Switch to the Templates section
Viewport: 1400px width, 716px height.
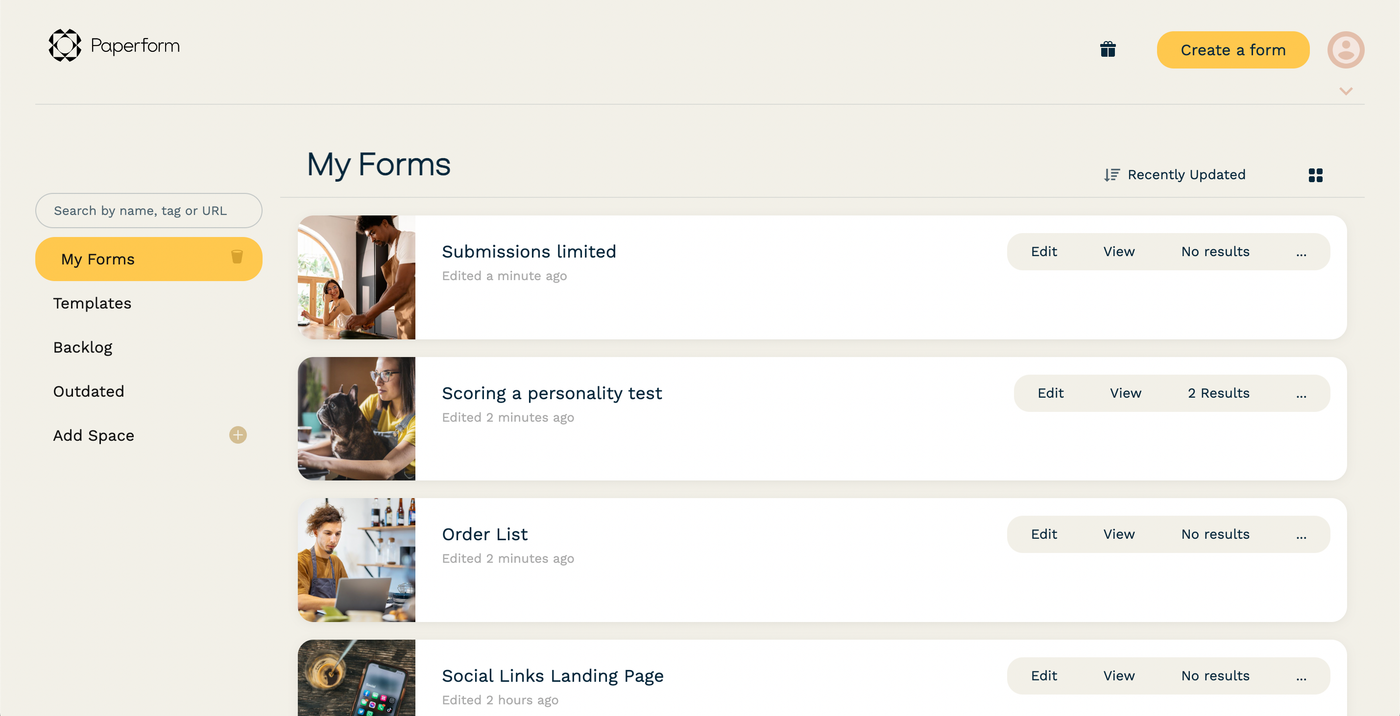92,303
